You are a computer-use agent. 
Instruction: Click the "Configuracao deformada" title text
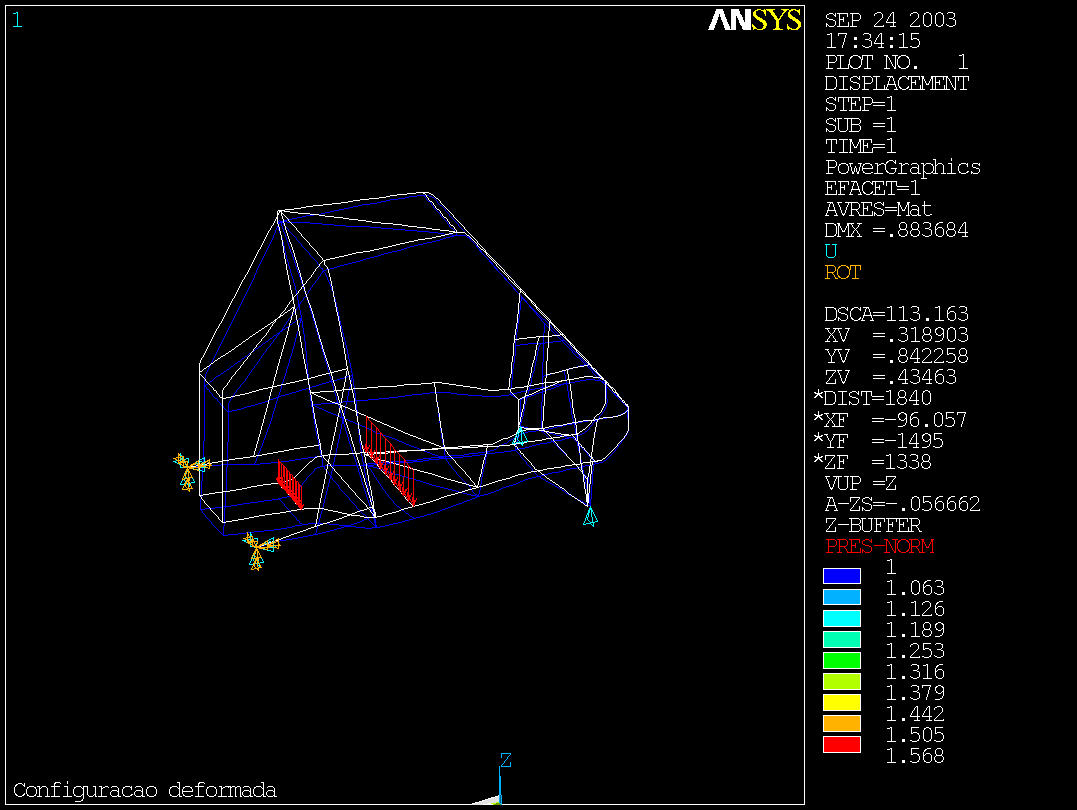coord(144,790)
